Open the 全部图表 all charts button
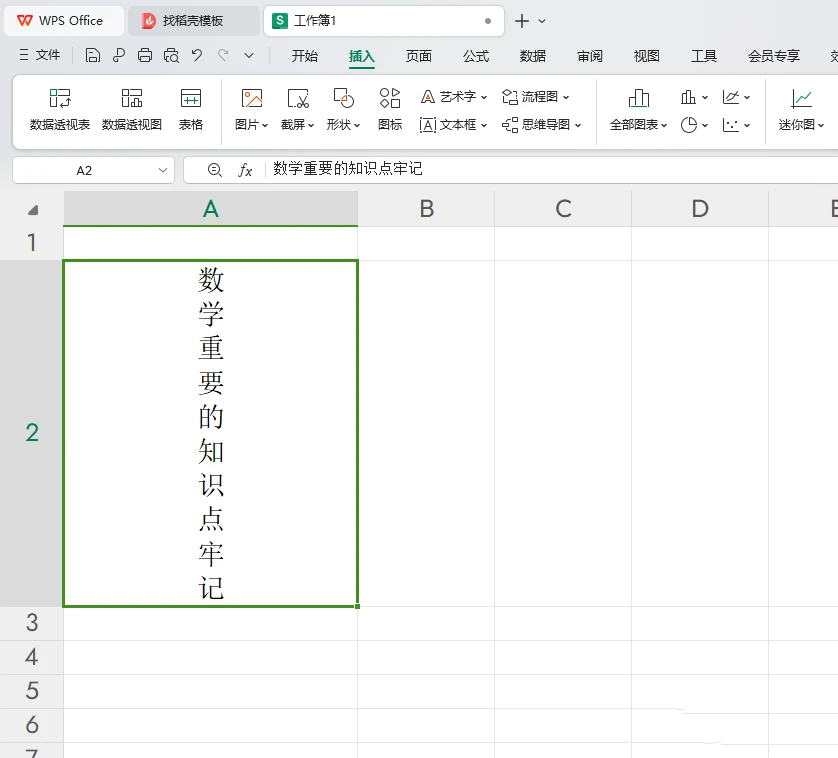The image size is (838, 758). click(639, 110)
